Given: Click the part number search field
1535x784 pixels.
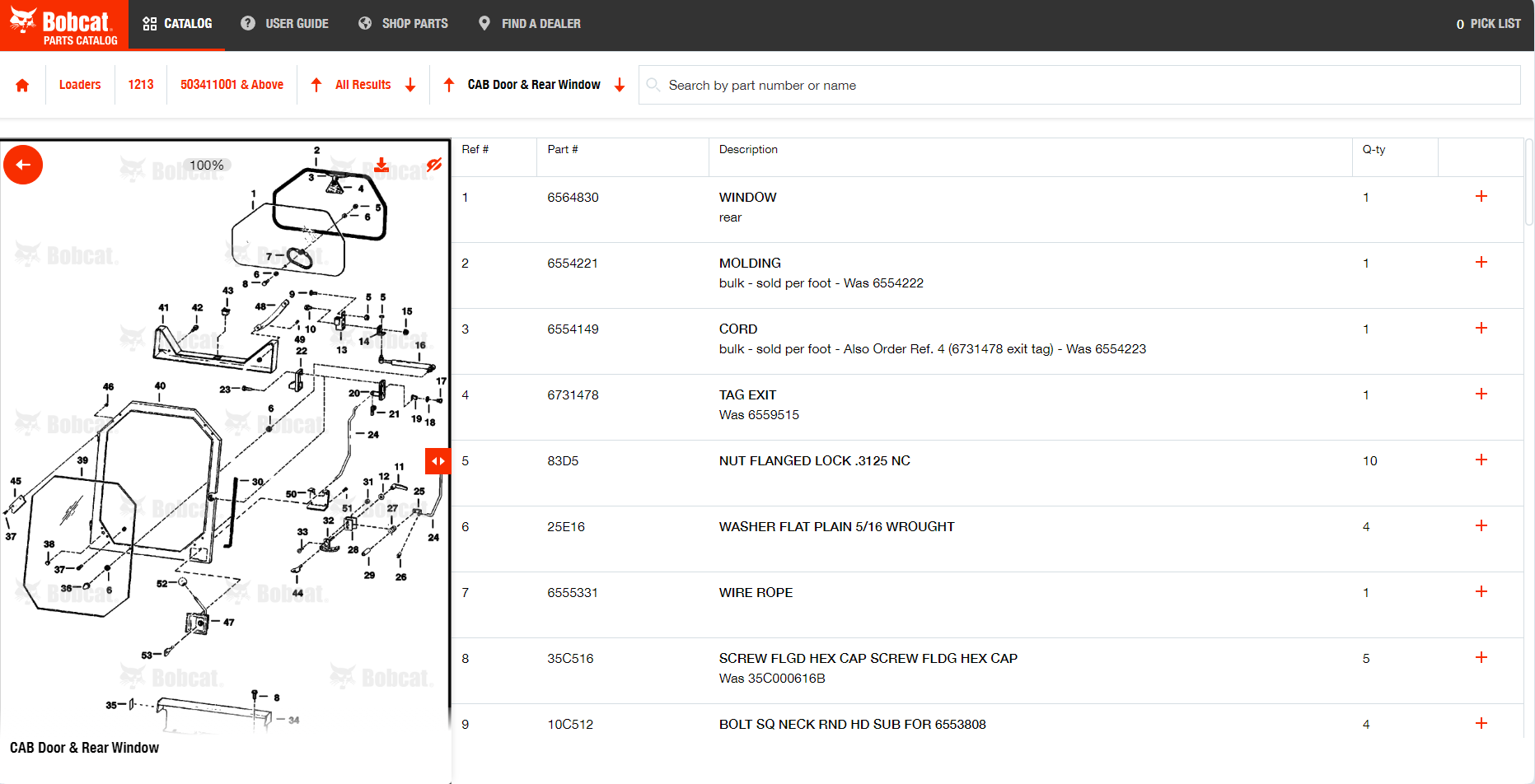Looking at the screenshot, I should [1079, 85].
